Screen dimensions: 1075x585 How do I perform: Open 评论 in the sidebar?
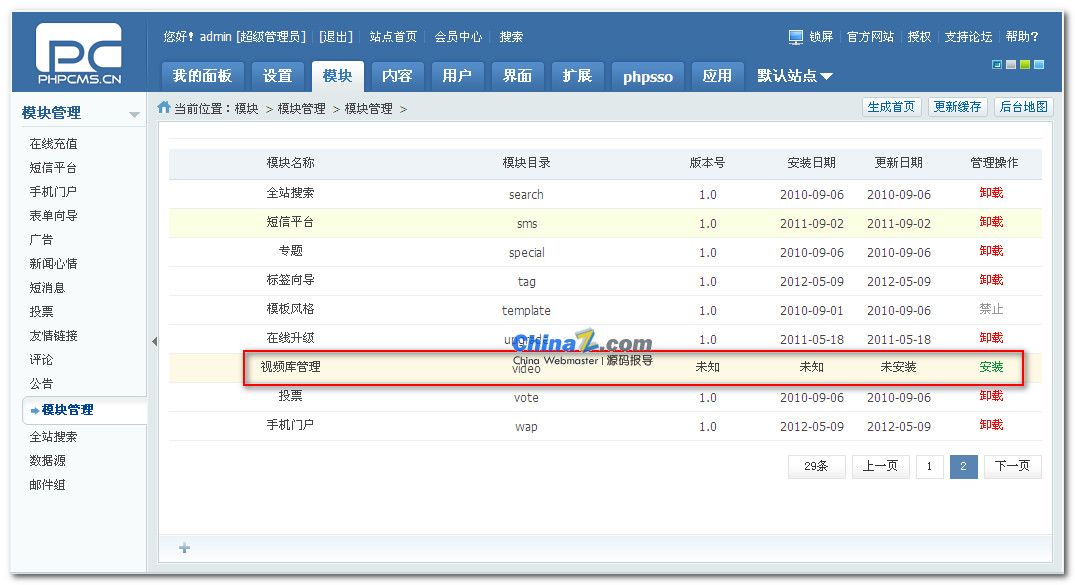point(41,360)
